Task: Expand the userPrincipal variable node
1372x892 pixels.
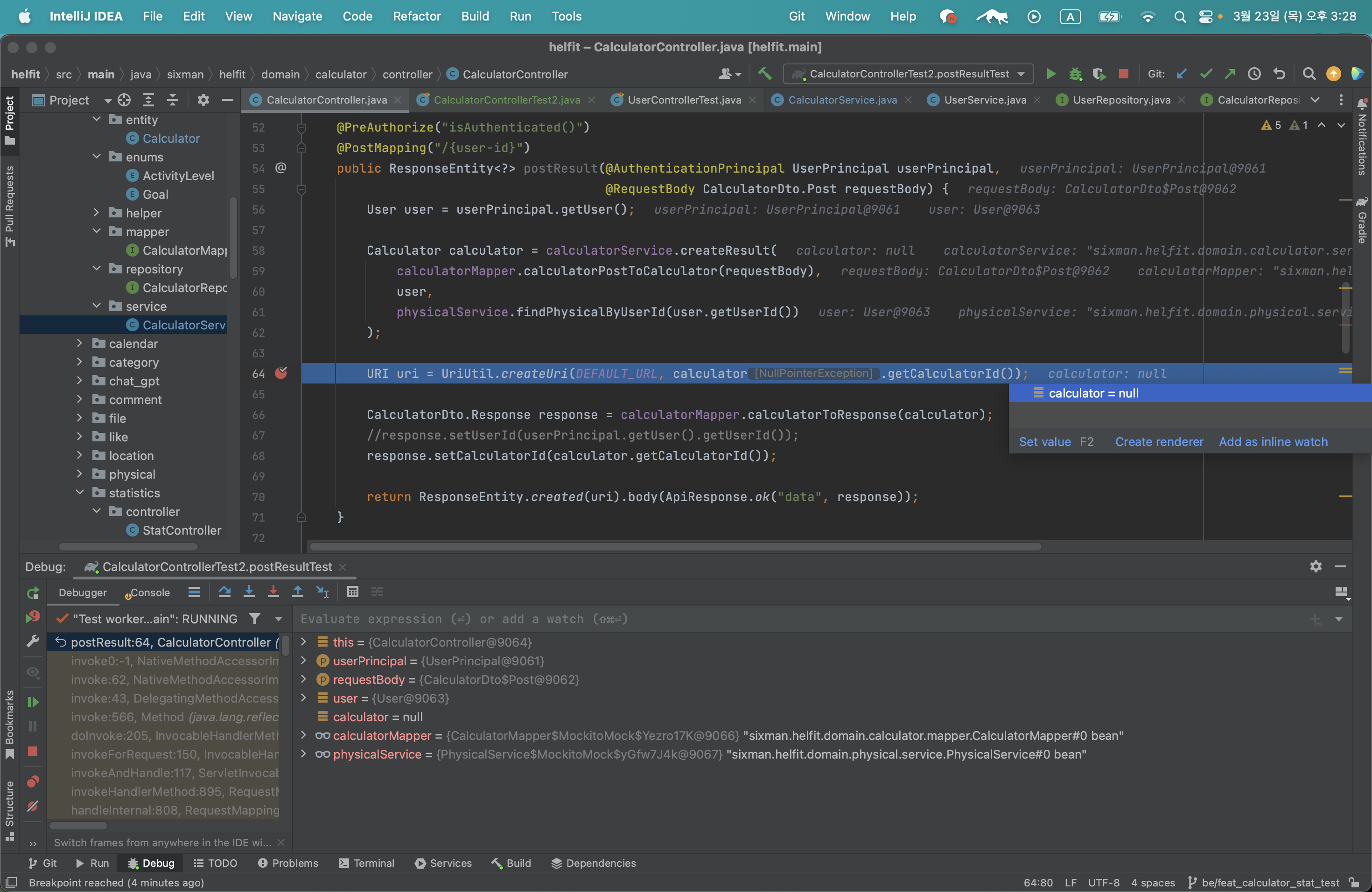Action: coord(304,661)
